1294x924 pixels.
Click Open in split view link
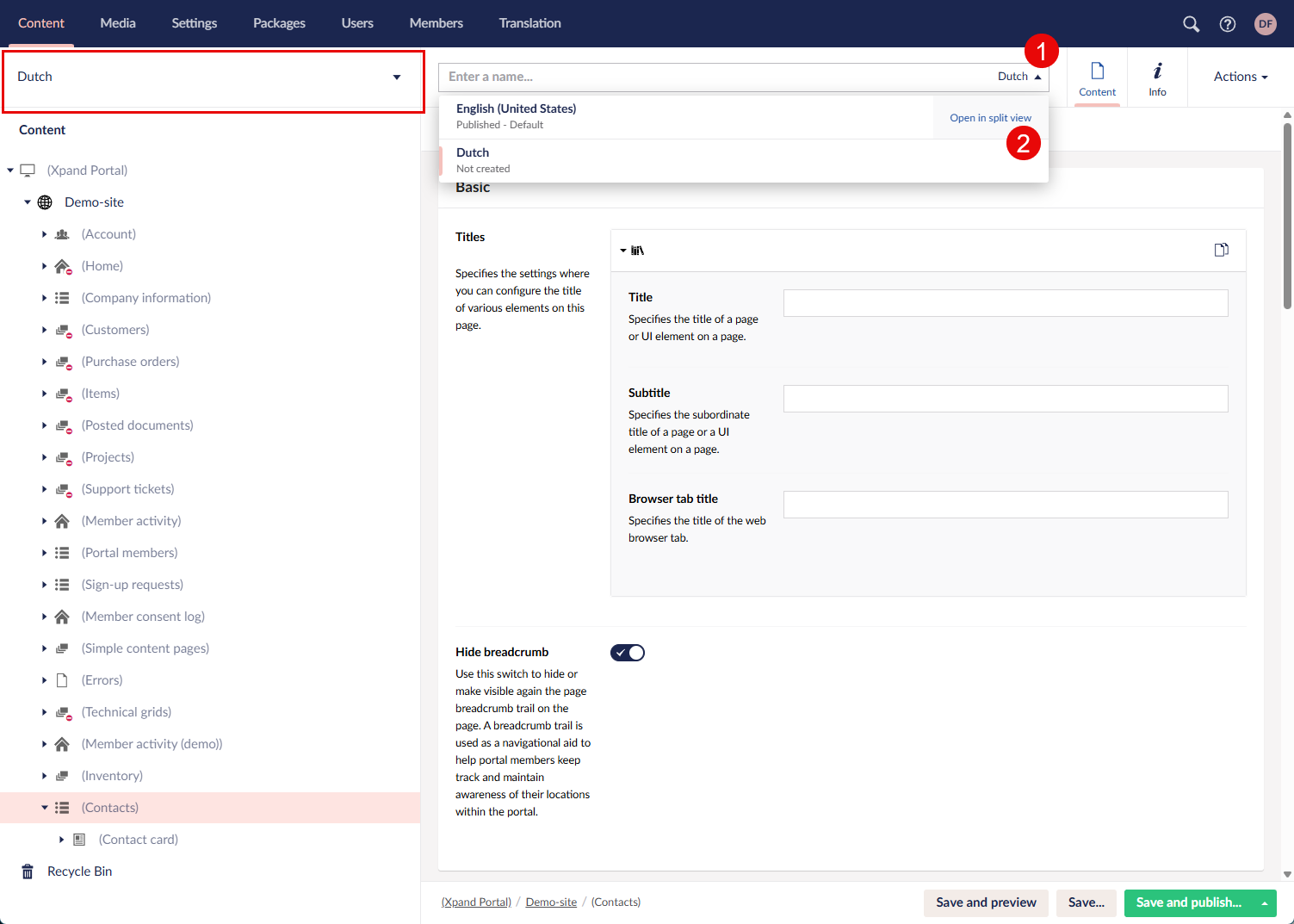coord(990,118)
